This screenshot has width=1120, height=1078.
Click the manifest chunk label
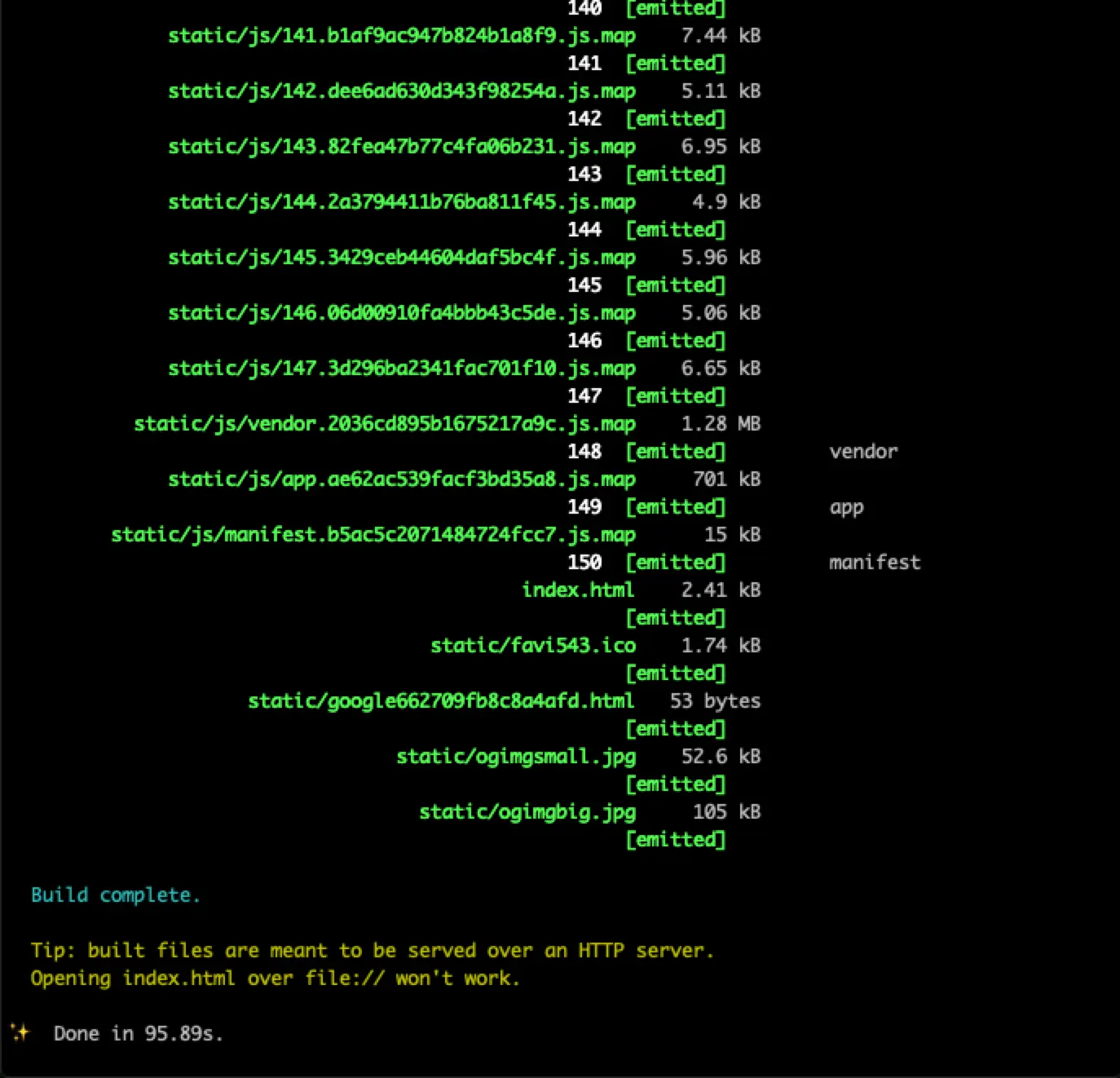874,562
